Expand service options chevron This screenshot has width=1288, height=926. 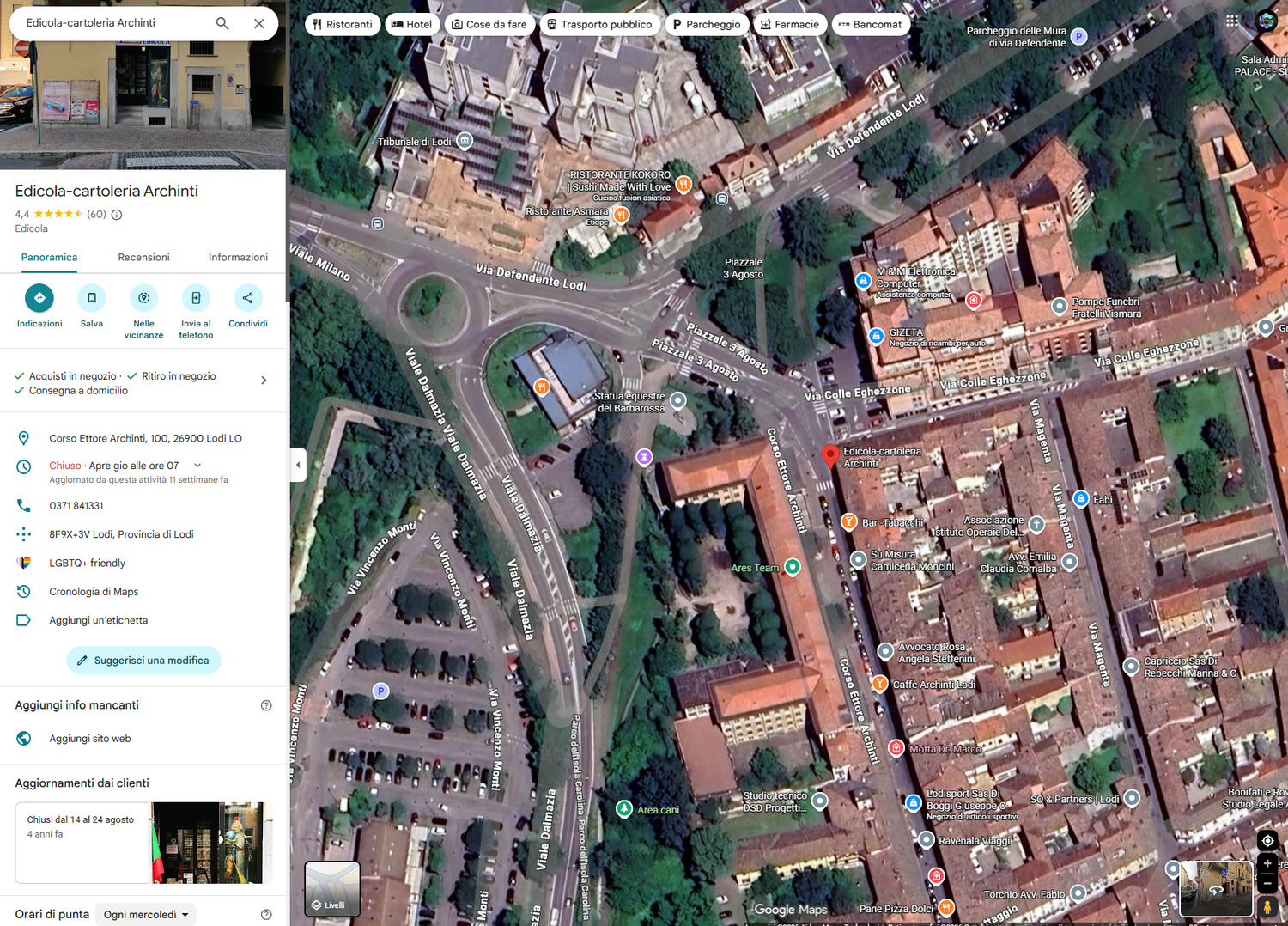pos(264,381)
